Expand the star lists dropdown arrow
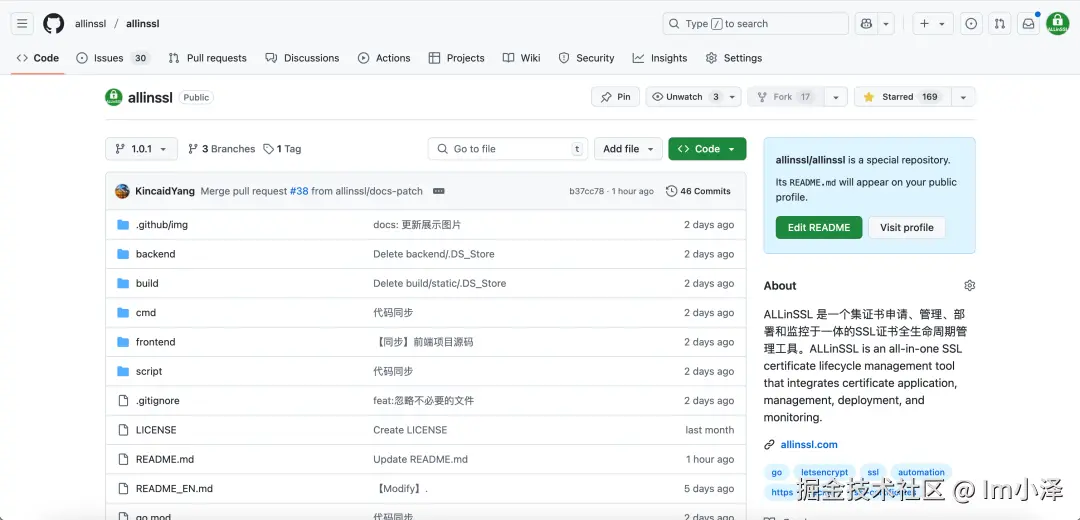This screenshot has width=1080, height=520. [x=963, y=97]
